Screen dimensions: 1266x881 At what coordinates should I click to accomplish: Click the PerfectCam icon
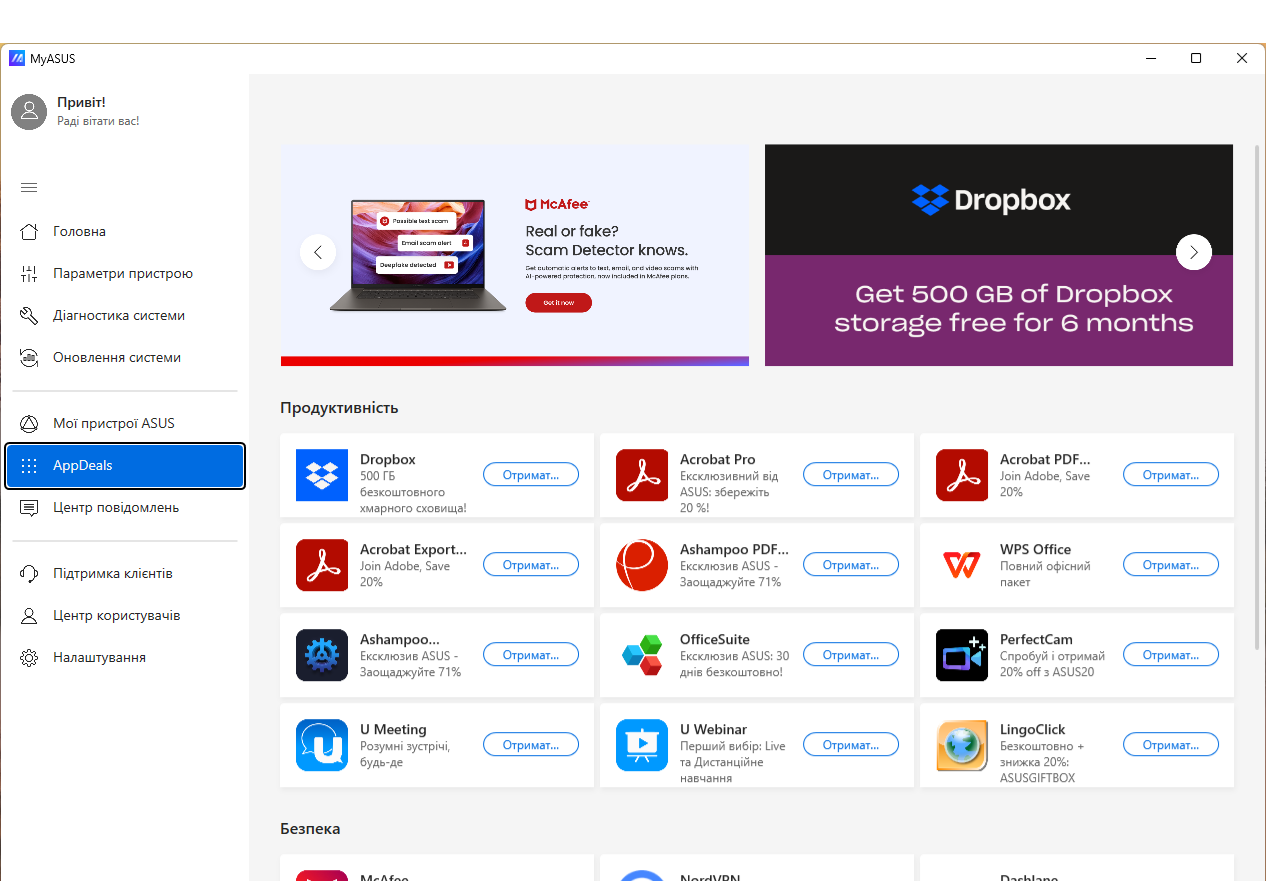pos(962,655)
